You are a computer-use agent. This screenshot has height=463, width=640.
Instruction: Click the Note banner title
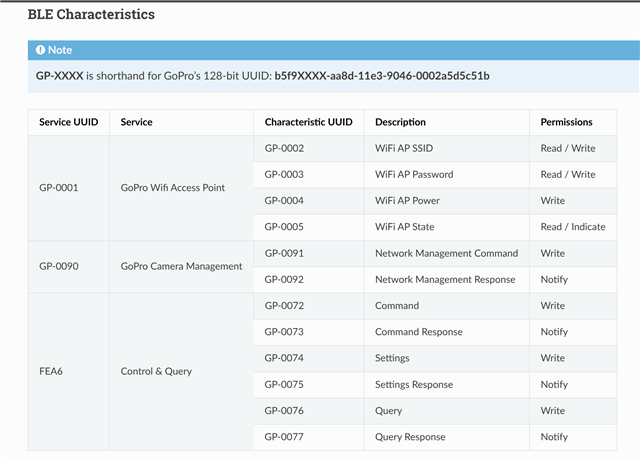pyautogui.click(x=60, y=50)
